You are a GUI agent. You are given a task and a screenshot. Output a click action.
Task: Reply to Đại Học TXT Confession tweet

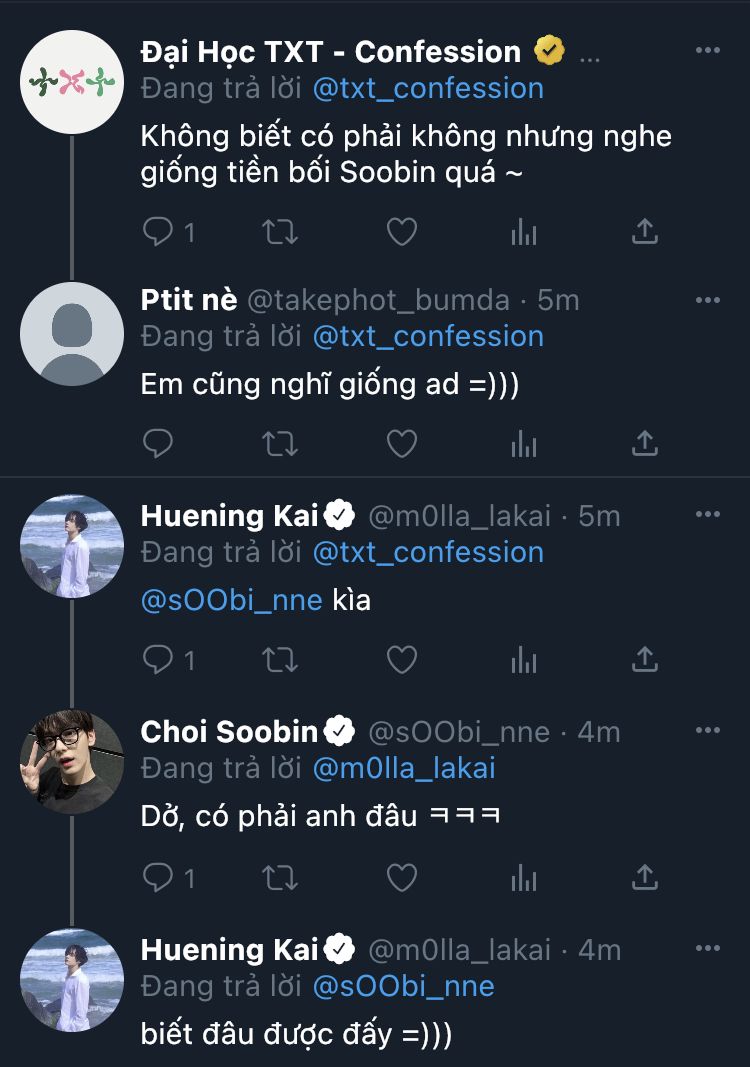click(x=159, y=233)
